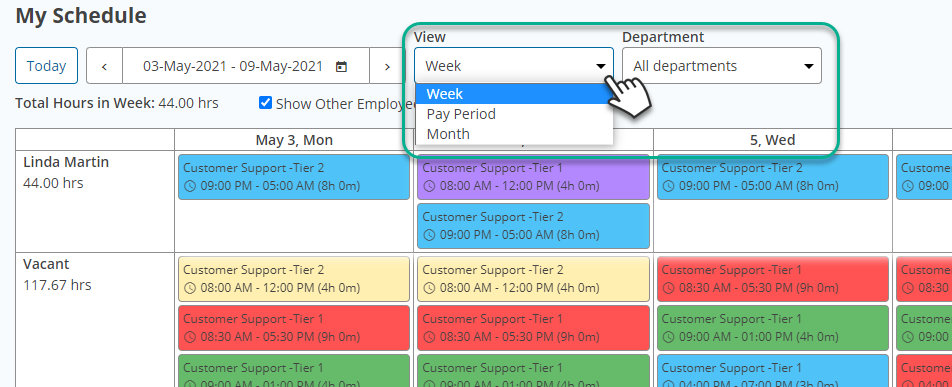952x387 pixels.
Task: Click clock icon in Vacant Monday yellow shift
Action: tap(189, 288)
